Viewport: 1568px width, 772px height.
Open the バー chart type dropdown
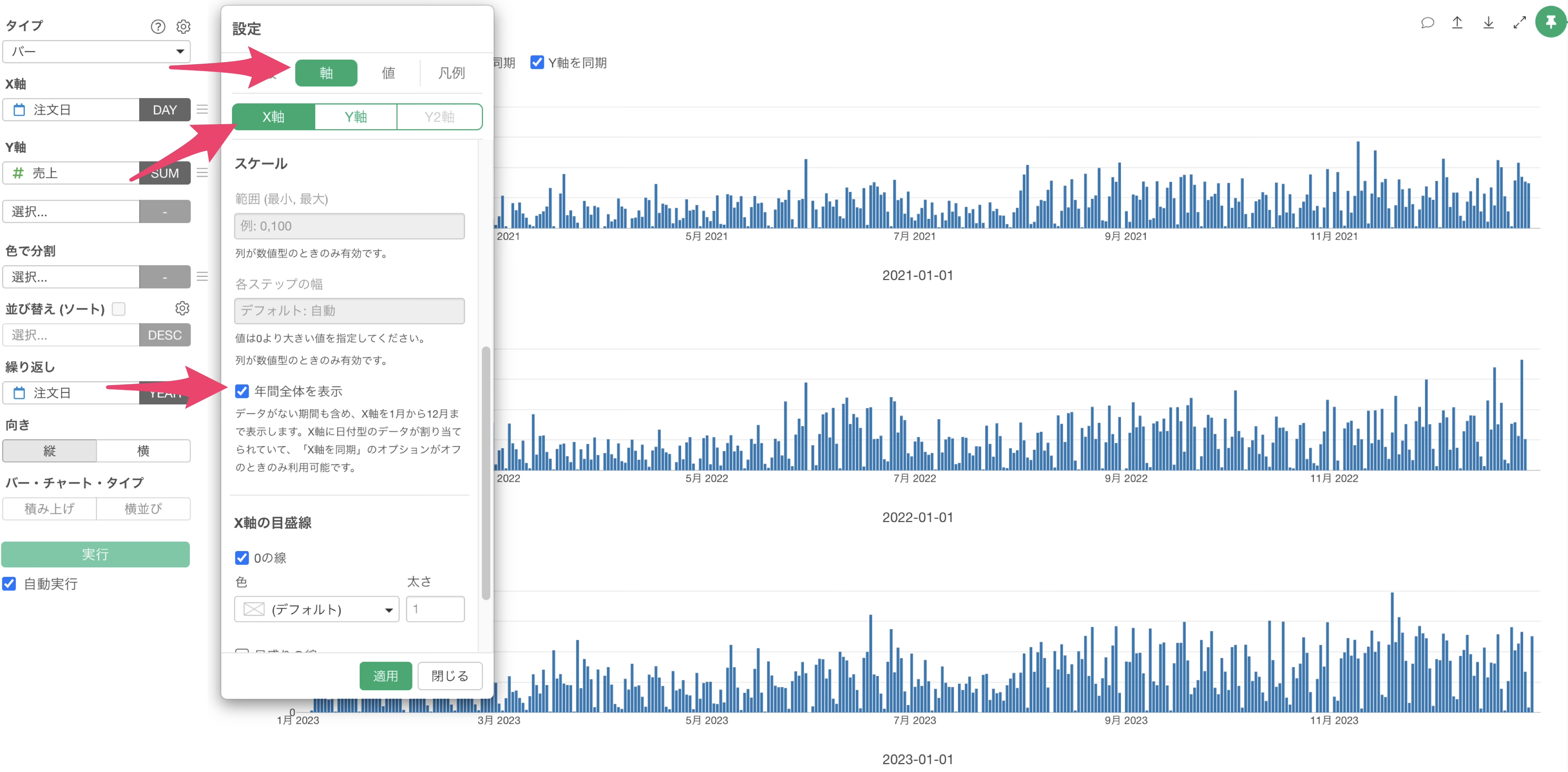point(97,52)
